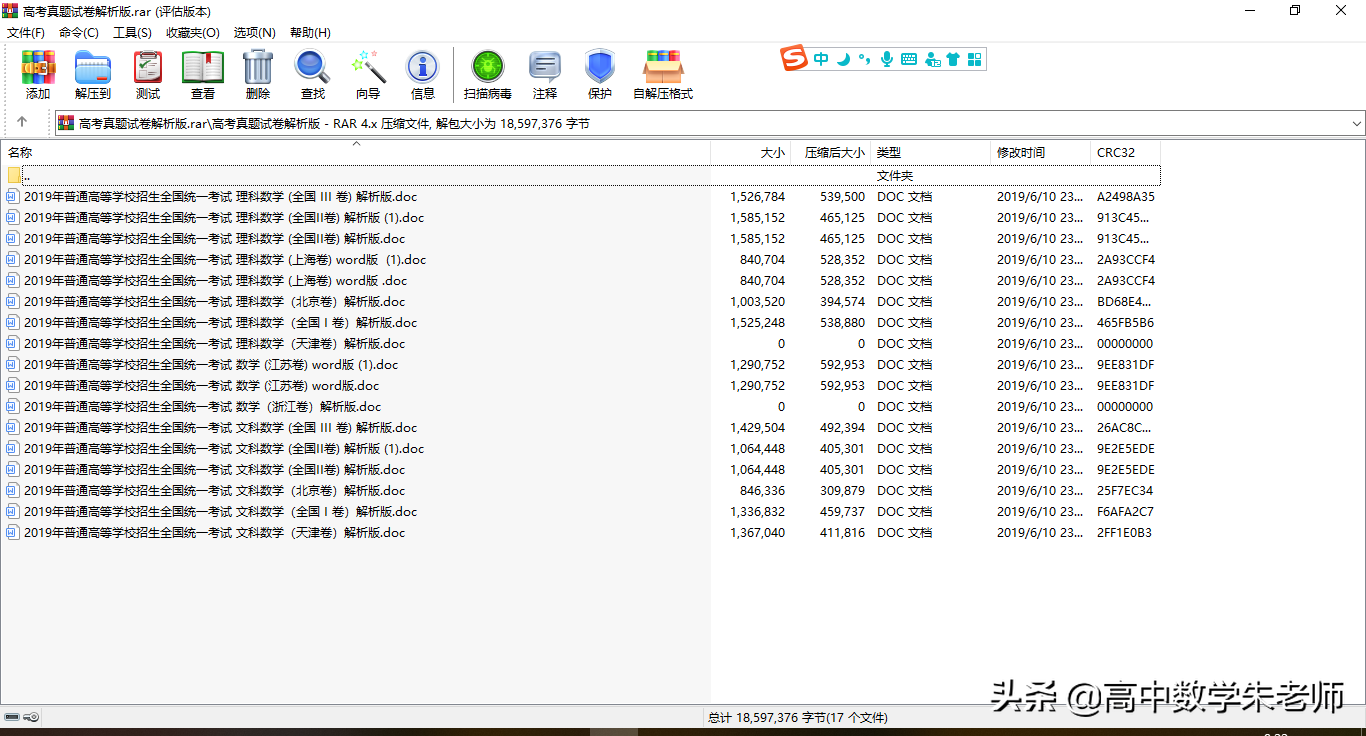Image resolution: width=1366 pixels, height=736 pixels.
Task: Toggle the Sogou soft keyboard
Action: point(908,58)
